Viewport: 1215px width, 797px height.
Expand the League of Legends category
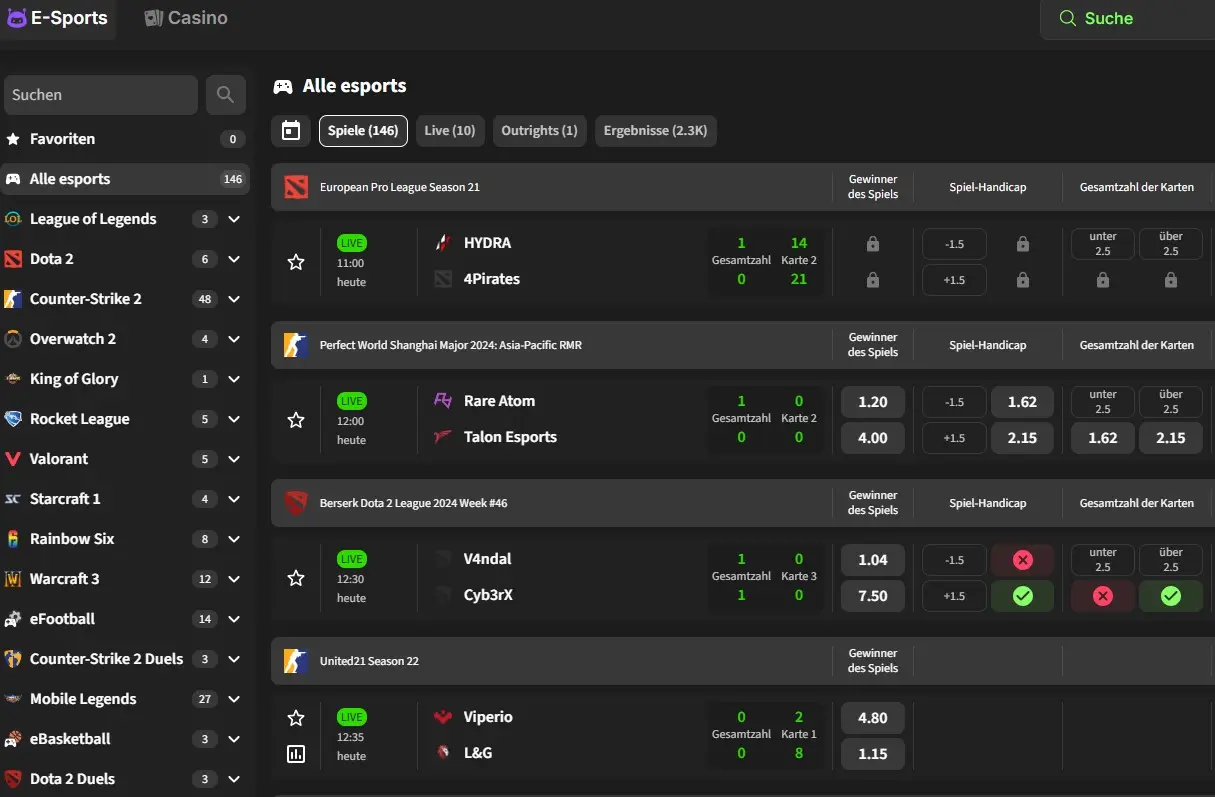point(234,219)
